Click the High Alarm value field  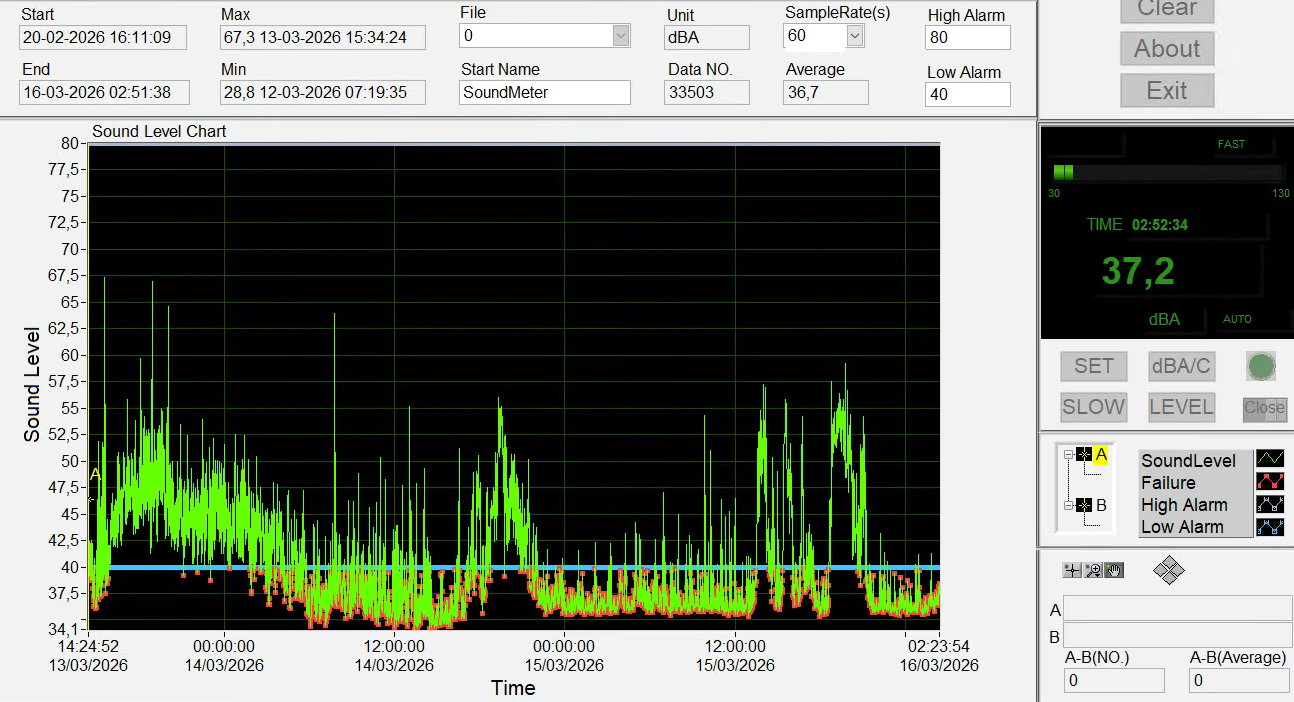[x=967, y=38]
